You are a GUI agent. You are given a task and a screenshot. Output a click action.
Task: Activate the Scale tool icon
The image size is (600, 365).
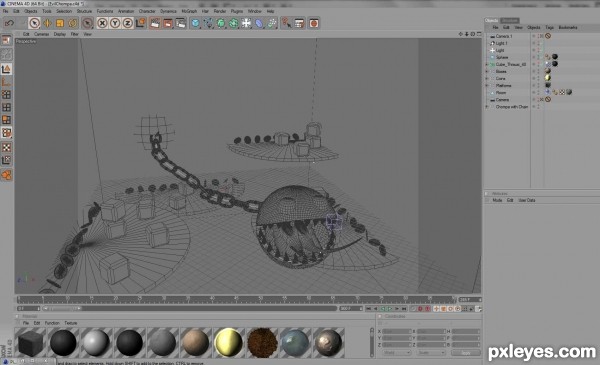pos(60,23)
